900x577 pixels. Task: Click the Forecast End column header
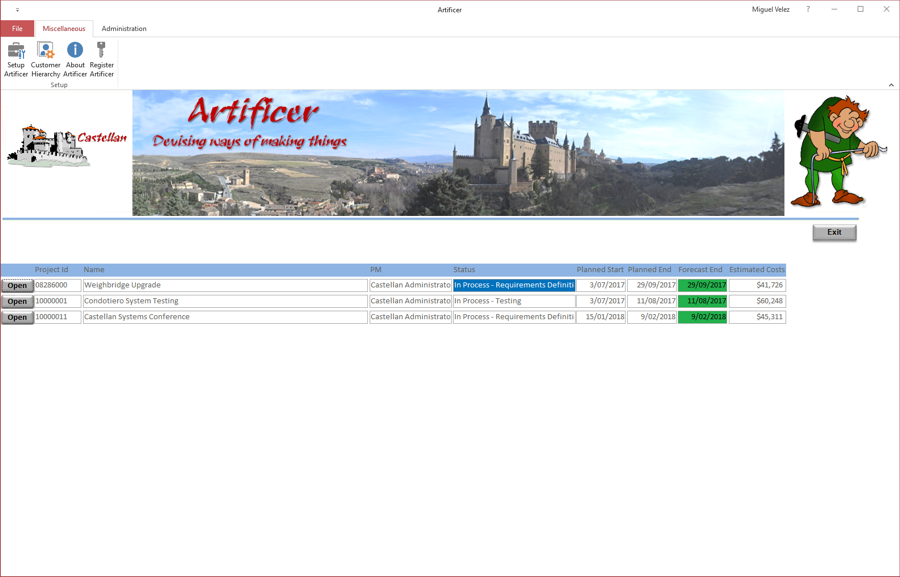point(700,269)
